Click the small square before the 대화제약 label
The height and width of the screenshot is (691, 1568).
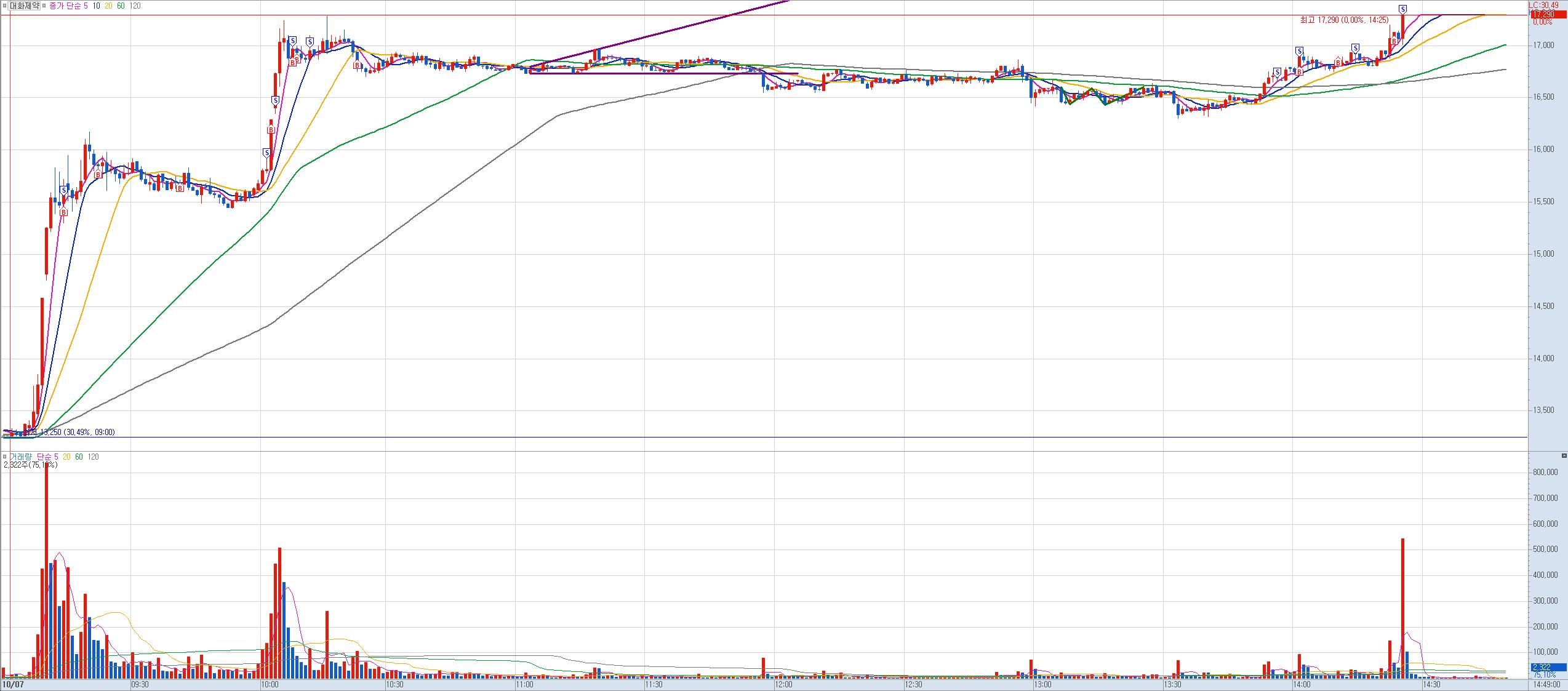point(5,6)
